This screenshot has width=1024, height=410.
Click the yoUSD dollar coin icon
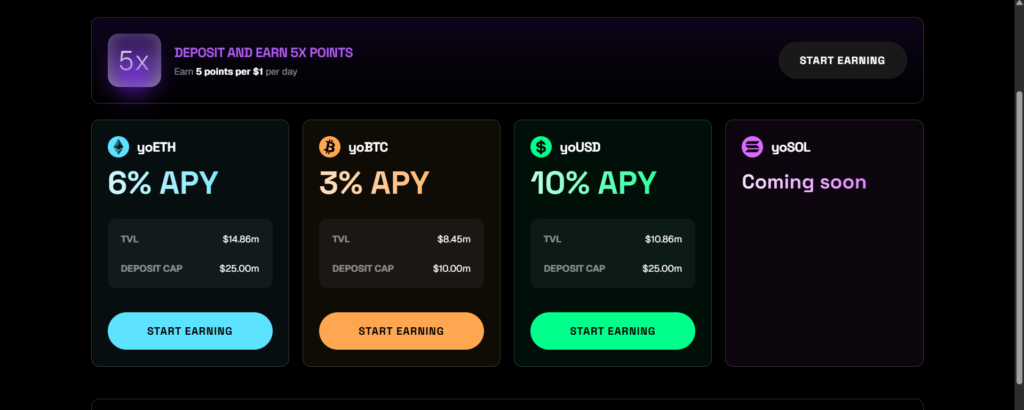pyautogui.click(x=541, y=147)
